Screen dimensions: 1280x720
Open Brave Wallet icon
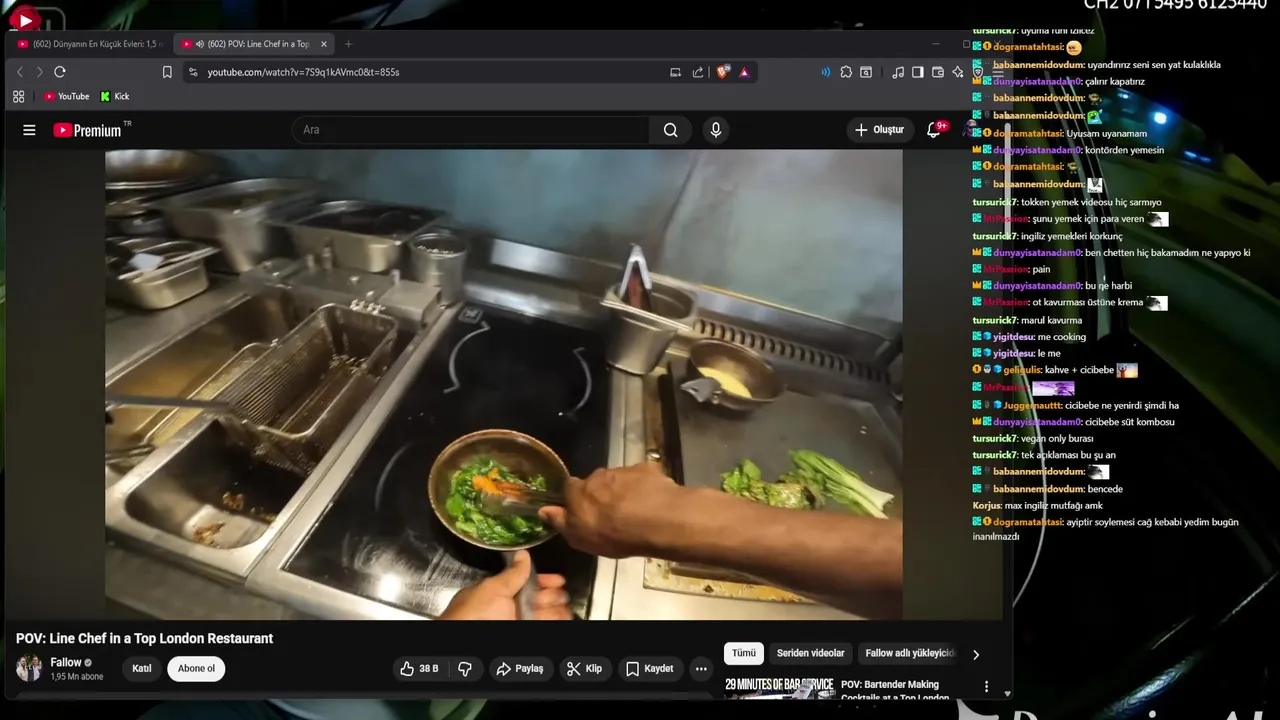(x=937, y=72)
